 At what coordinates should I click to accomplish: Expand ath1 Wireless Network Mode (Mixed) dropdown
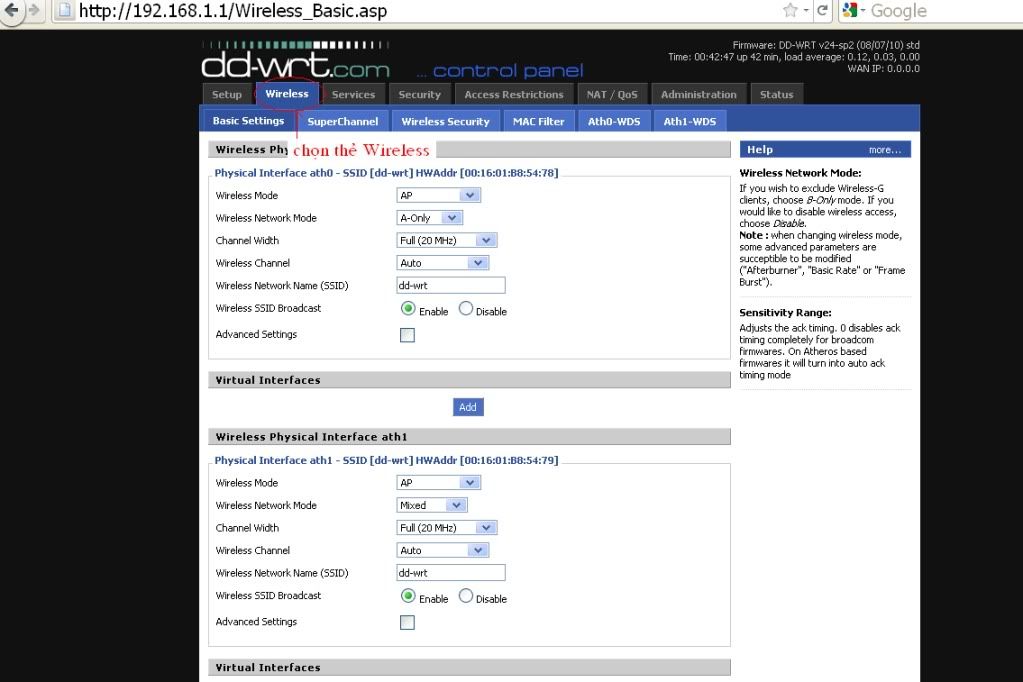point(432,505)
